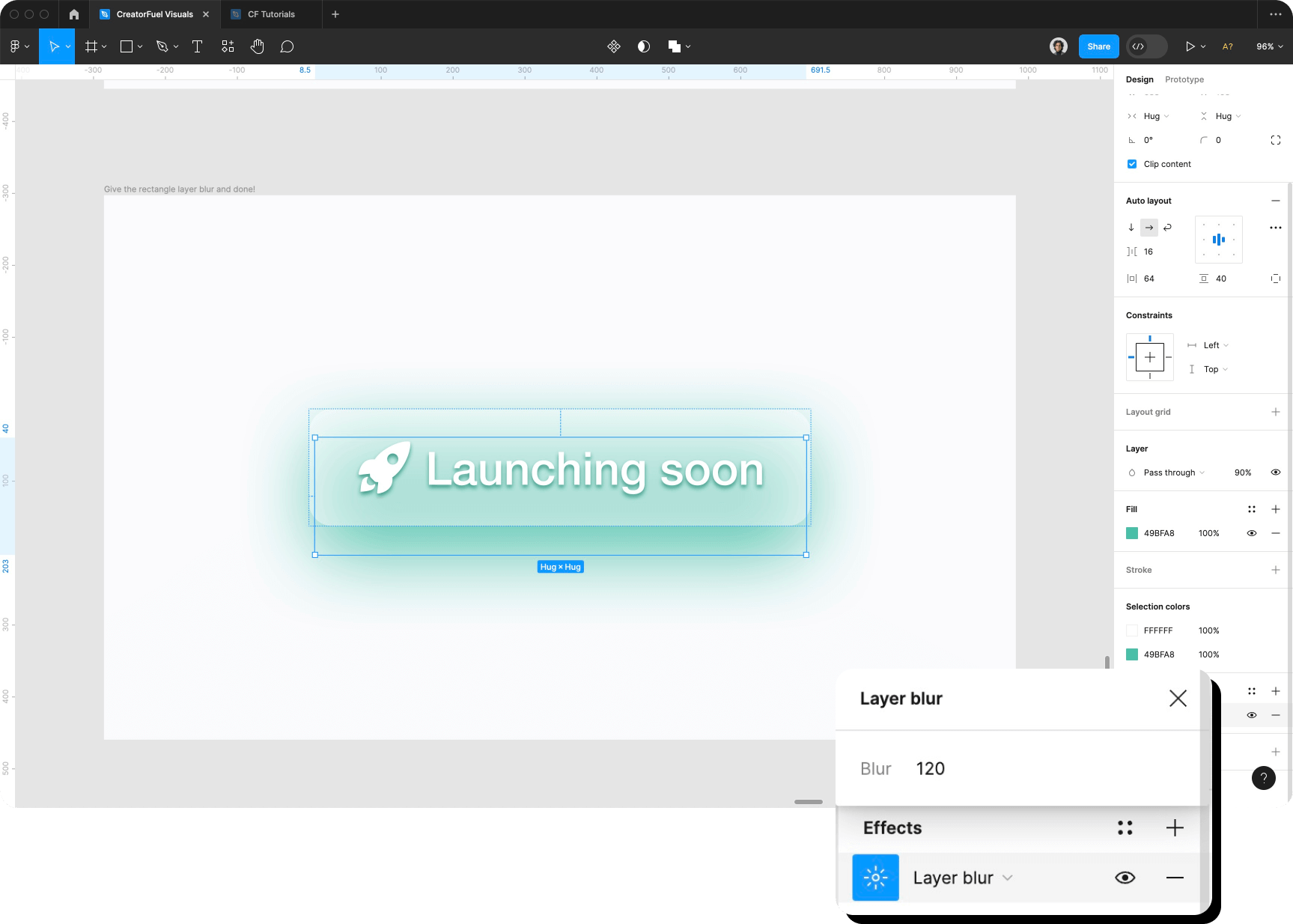The width and height of the screenshot is (1293, 924).
Task: Select the Hand tool
Action: (x=257, y=46)
